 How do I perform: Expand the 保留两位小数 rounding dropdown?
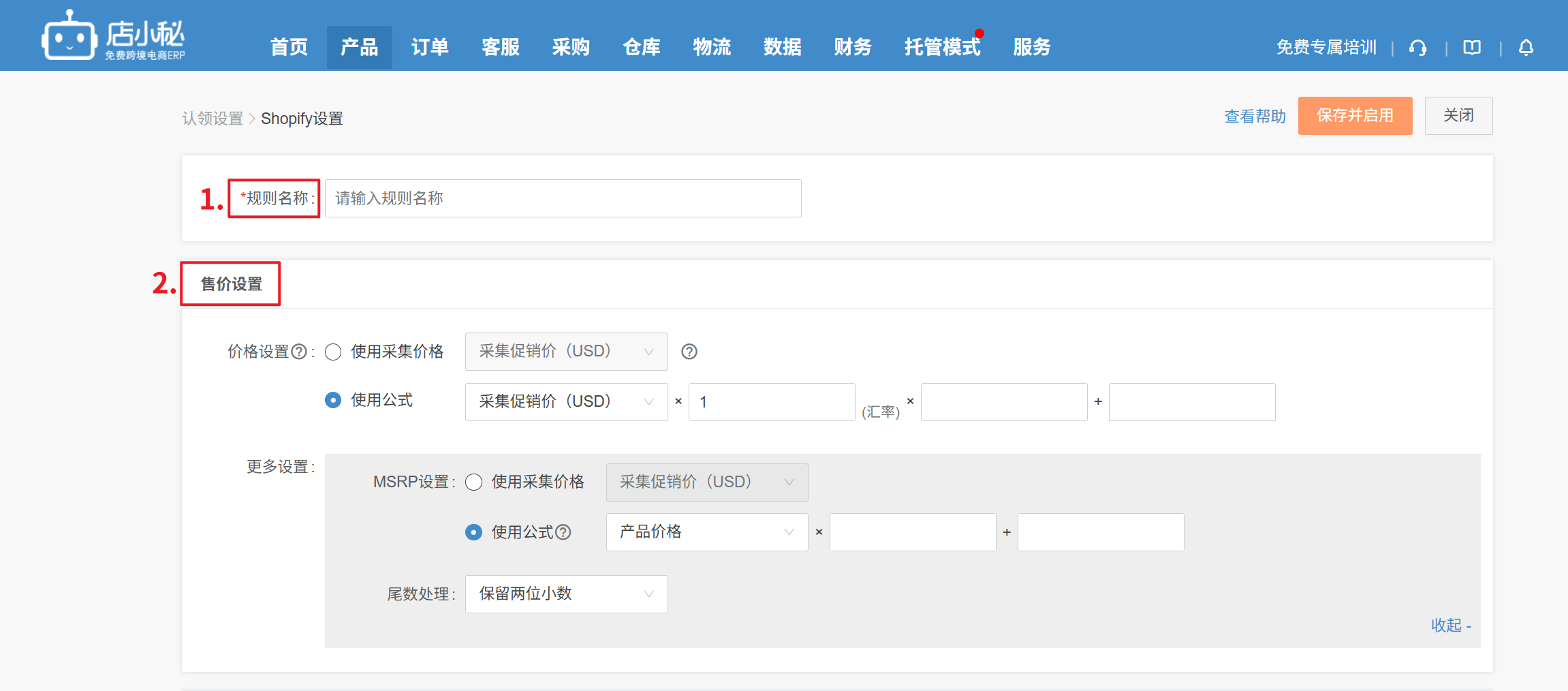pyautogui.click(x=566, y=594)
